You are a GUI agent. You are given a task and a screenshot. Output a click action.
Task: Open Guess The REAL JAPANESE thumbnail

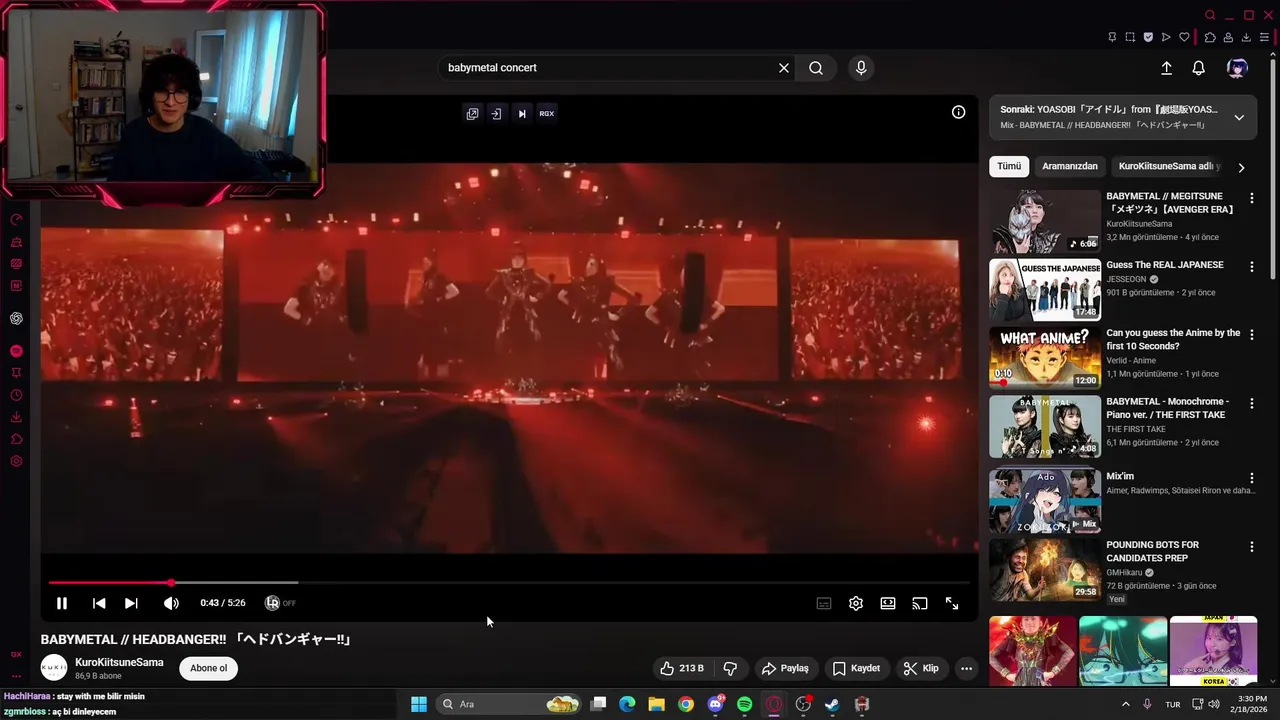(x=1045, y=290)
